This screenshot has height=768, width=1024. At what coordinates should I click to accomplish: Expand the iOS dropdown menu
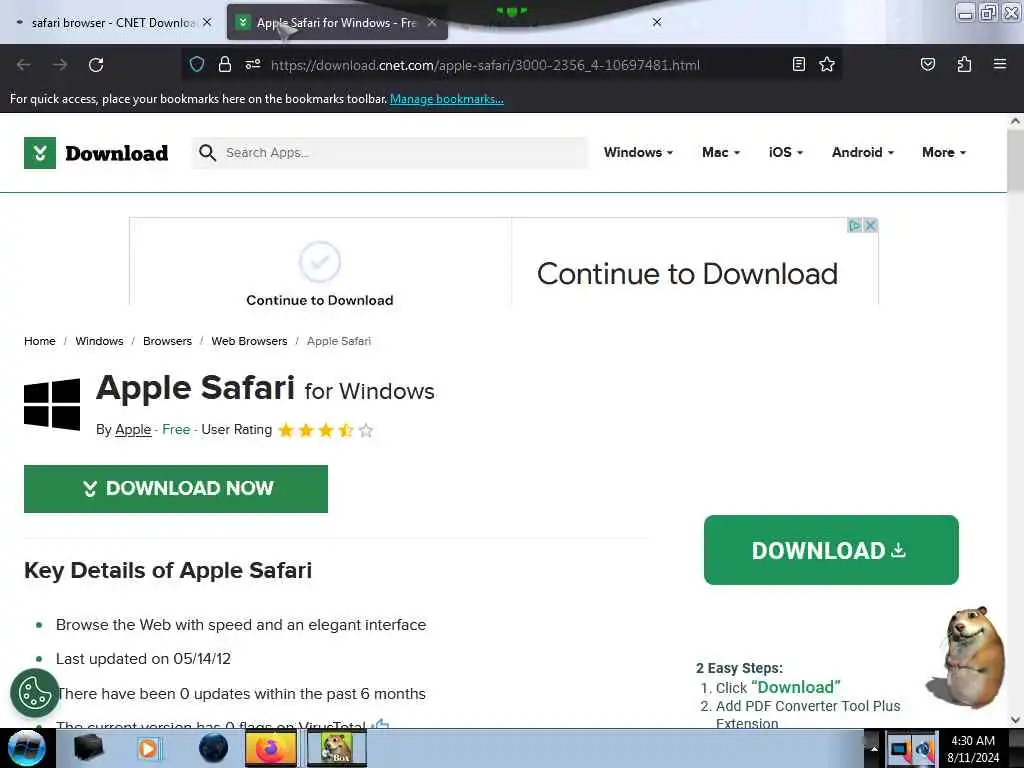pos(786,152)
